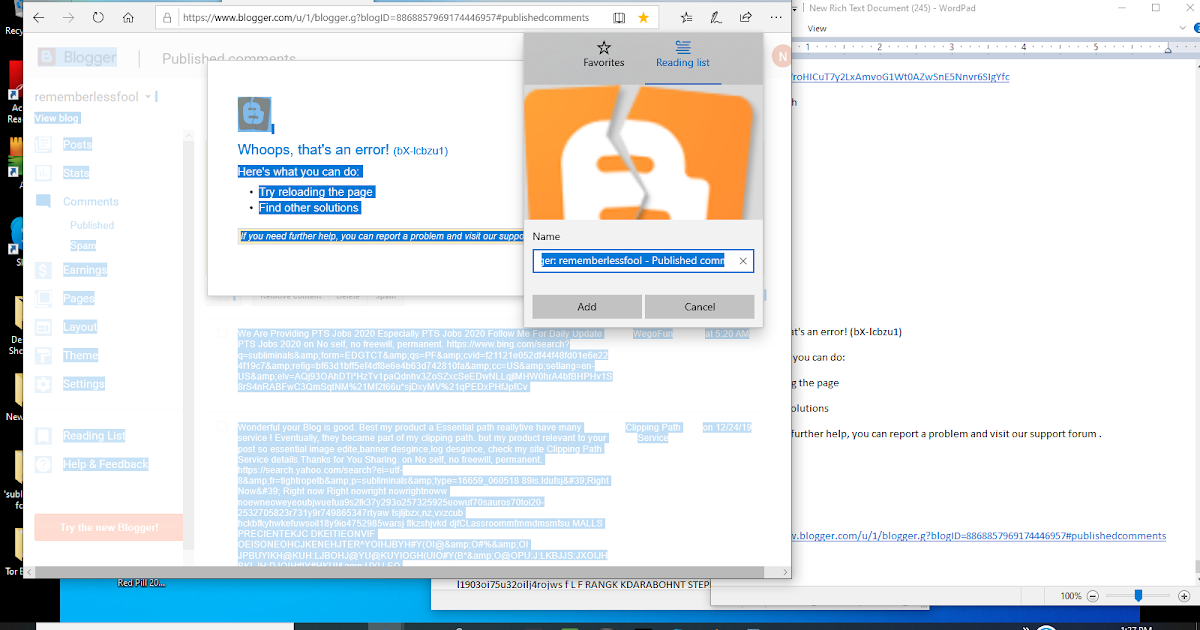The width and height of the screenshot is (1200, 630).
Task: Open the browser Settings and more menu
Action: (x=776, y=17)
